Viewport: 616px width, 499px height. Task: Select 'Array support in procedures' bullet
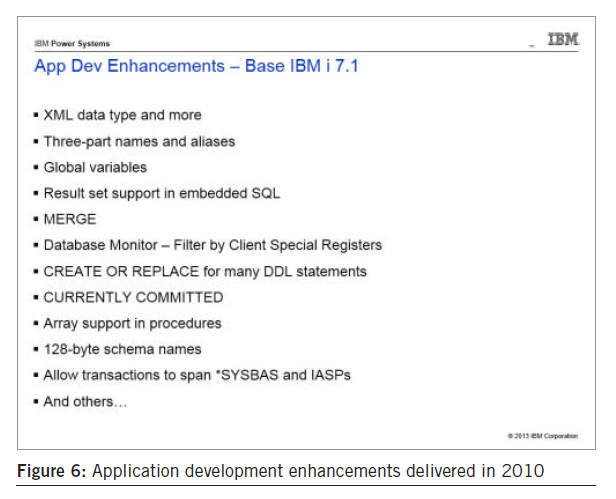coord(132,323)
